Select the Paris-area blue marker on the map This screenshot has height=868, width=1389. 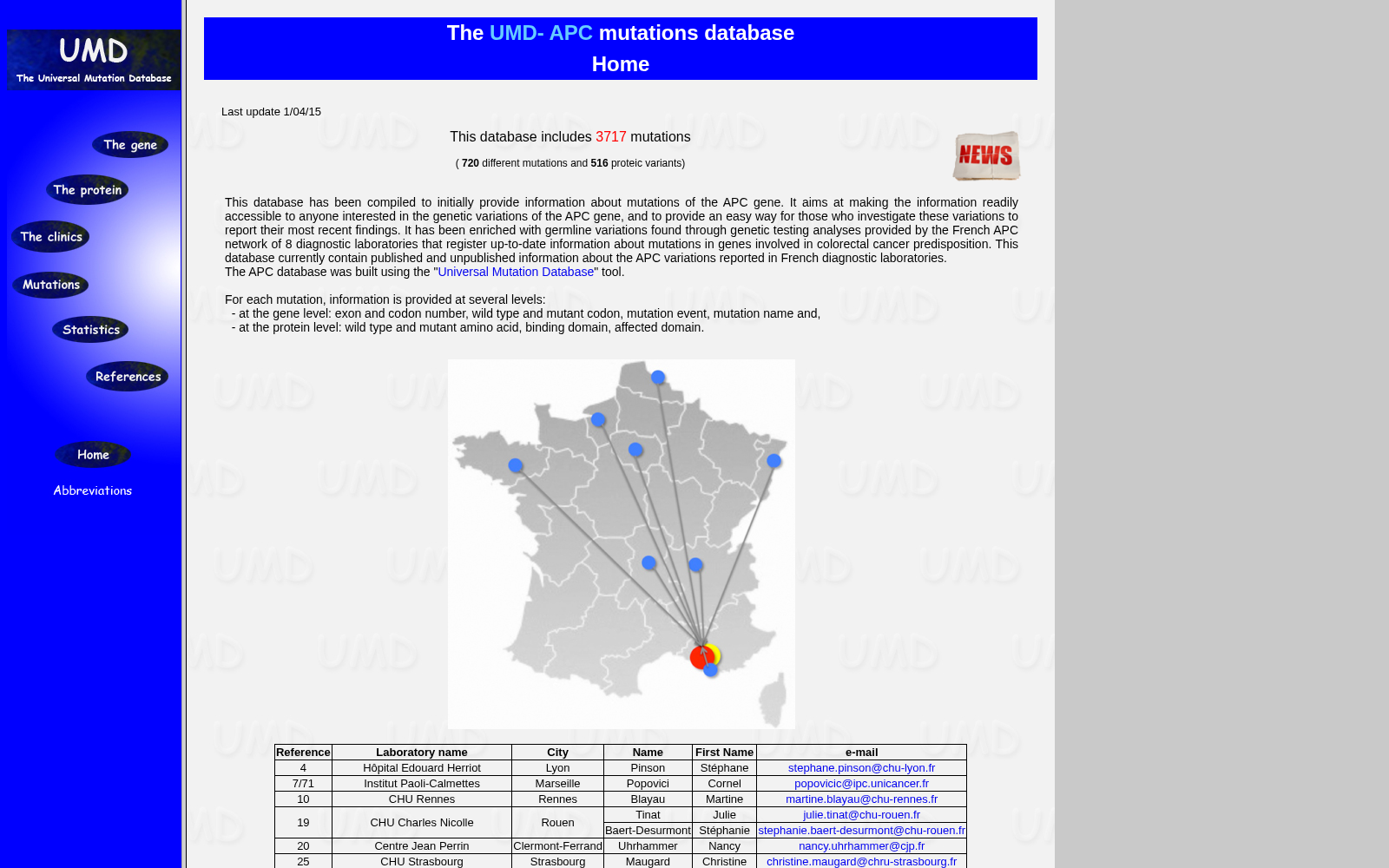point(635,450)
